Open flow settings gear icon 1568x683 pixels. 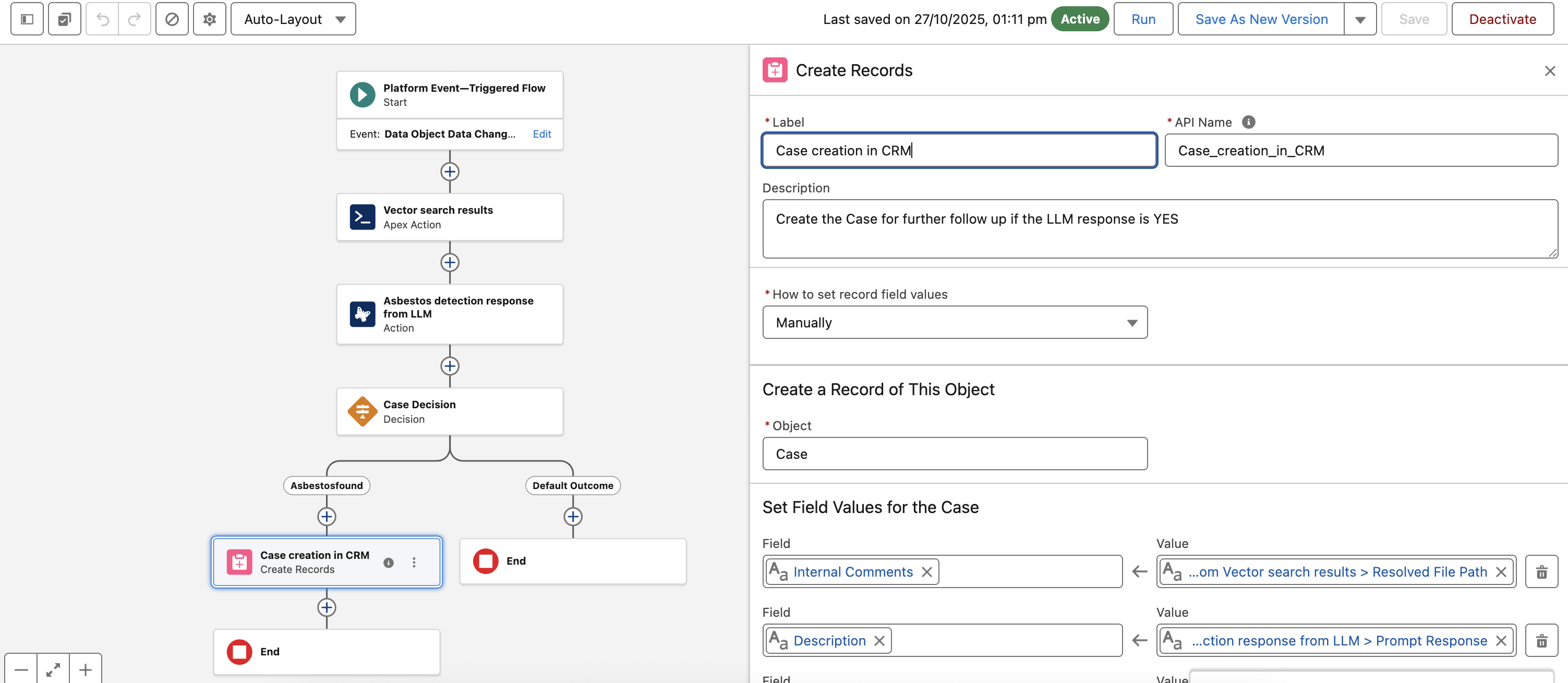[209, 19]
